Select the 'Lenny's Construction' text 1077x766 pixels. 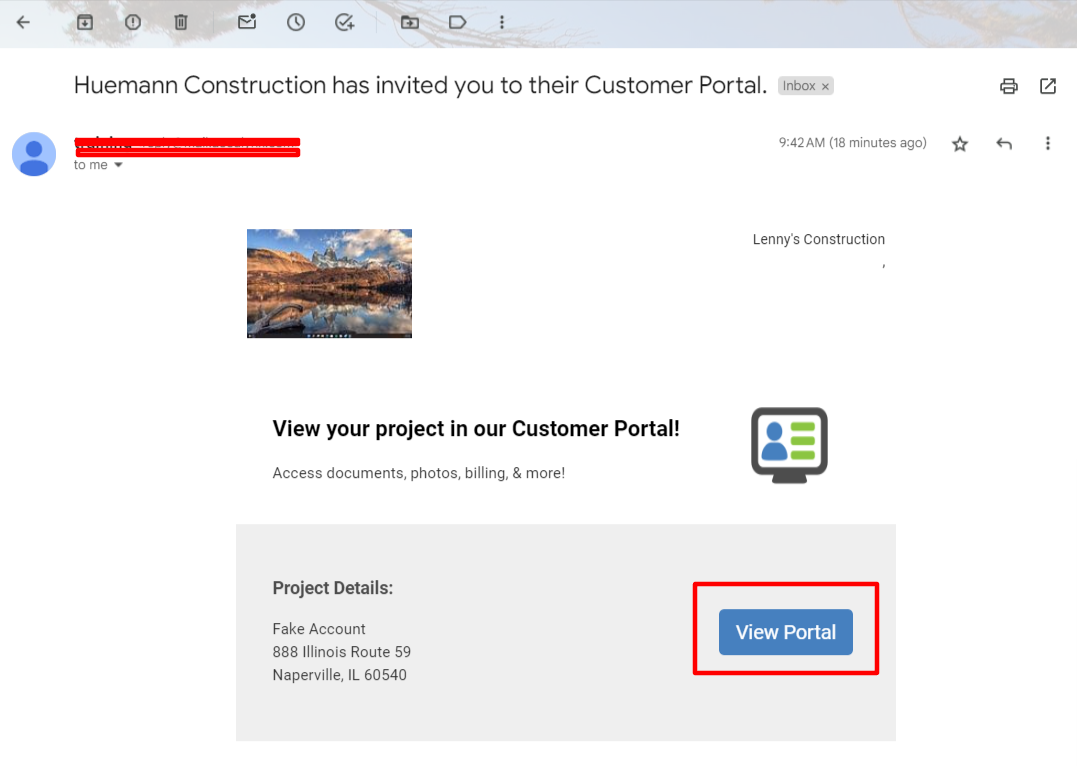(x=819, y=239)
